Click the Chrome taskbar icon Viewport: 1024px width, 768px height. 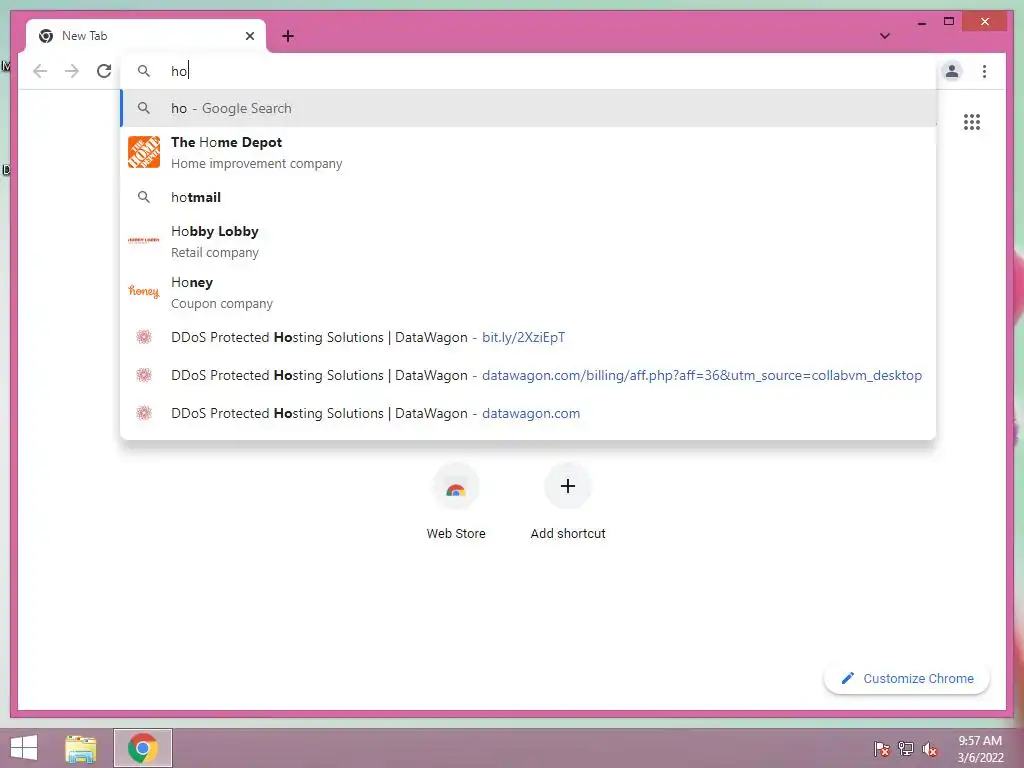[143, 748]
